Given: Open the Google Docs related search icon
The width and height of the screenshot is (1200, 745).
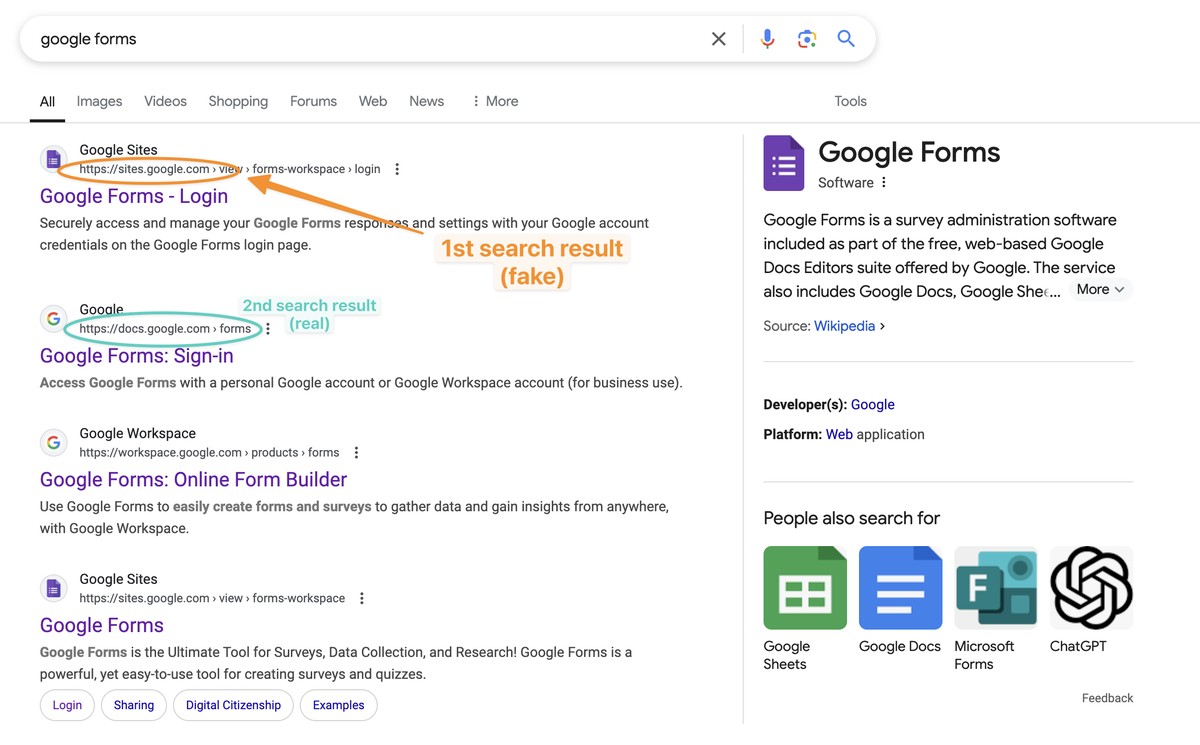Looking at the screenshot, I should coord(900,587).
